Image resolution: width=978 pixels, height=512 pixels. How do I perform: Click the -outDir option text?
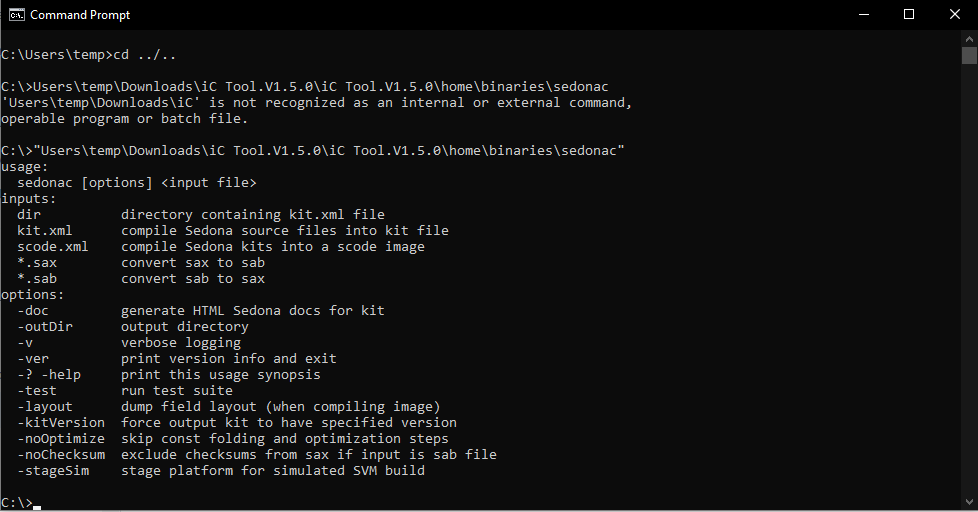[x=45, y=327]
